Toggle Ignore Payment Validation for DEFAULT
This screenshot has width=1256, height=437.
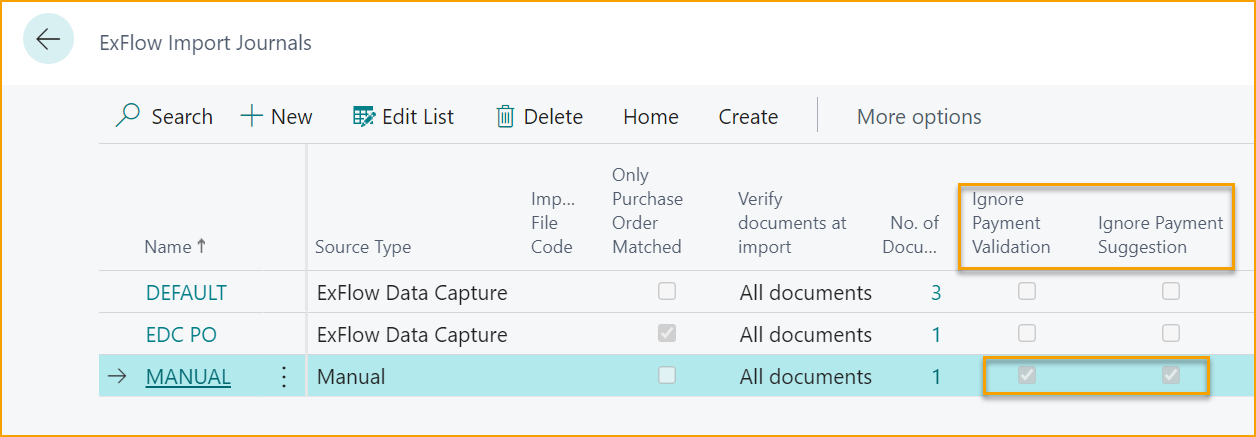[x=1026, y=292]
